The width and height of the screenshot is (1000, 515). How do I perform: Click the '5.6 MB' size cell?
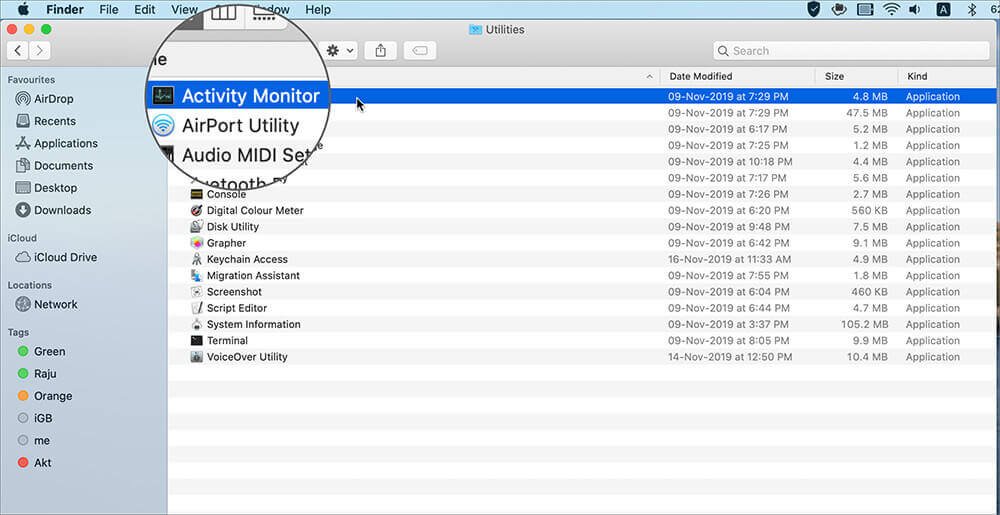[x=869, y=178]
